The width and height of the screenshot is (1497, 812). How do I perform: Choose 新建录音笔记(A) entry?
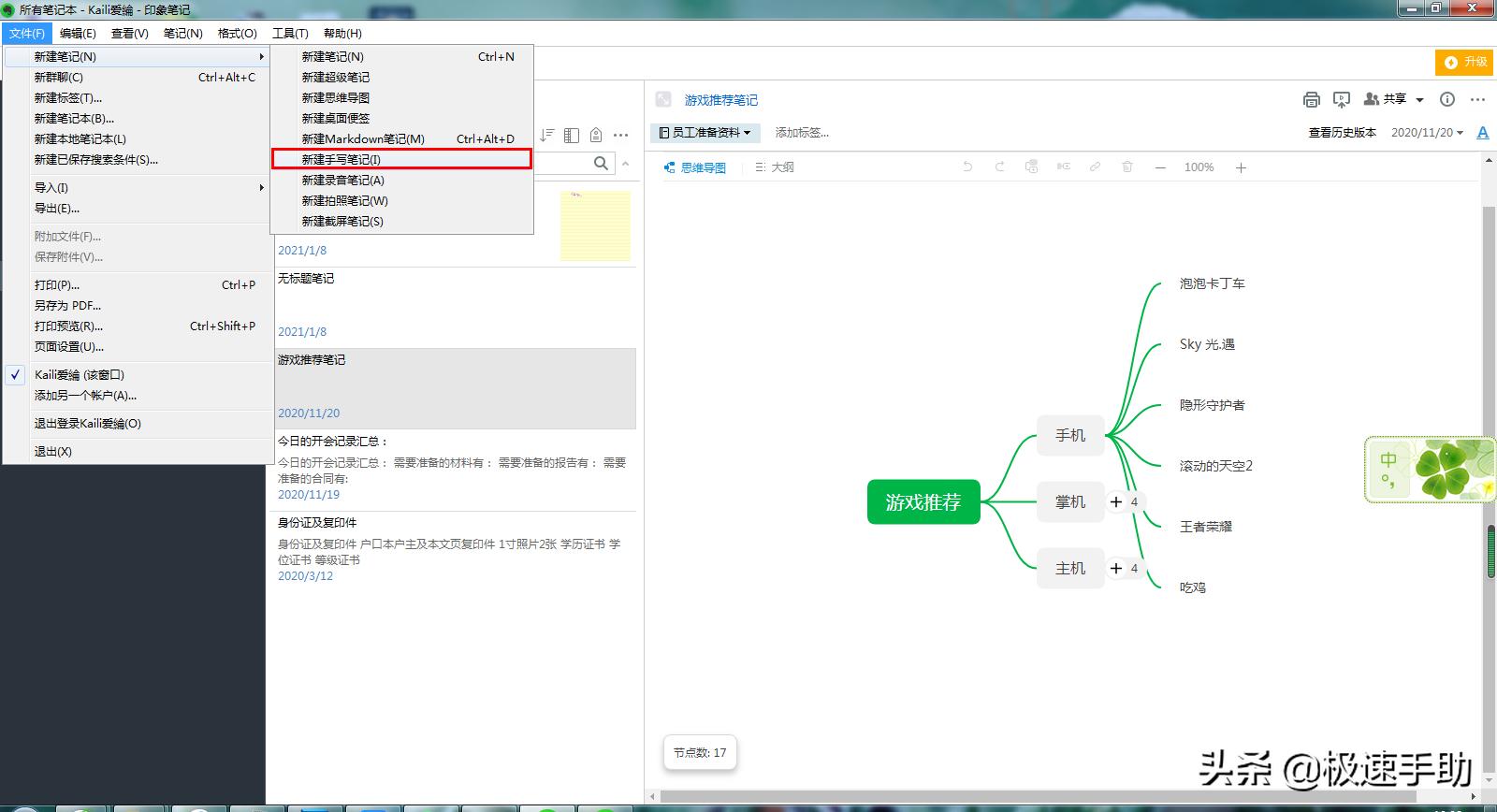[401, 180]
